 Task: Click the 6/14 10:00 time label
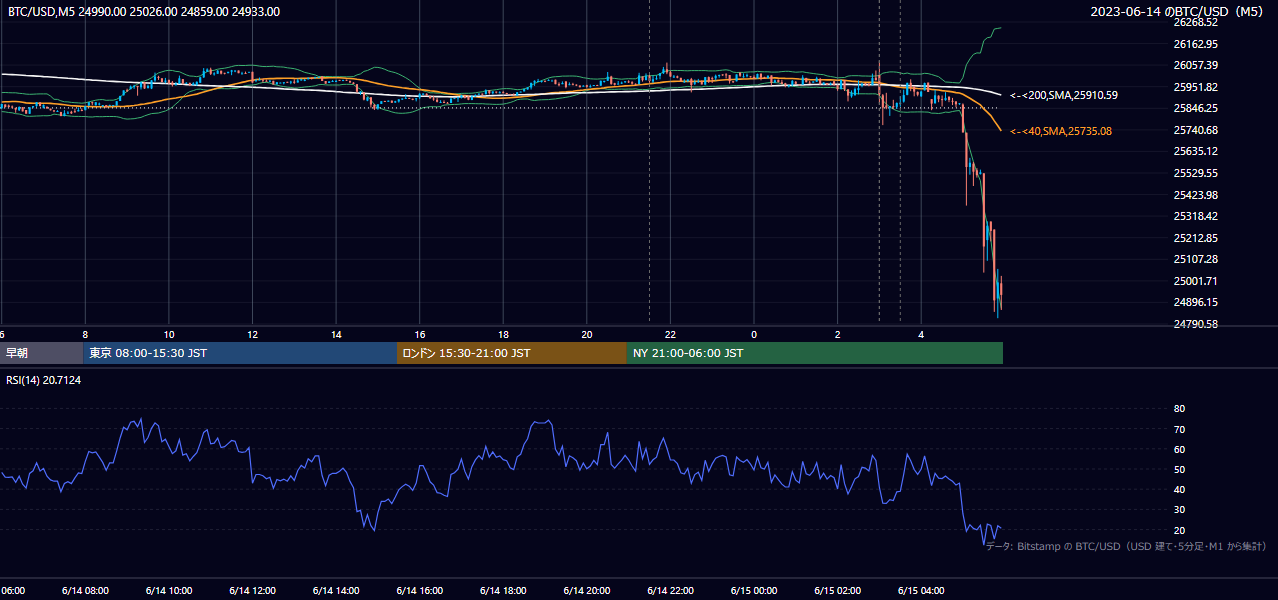coord(169,591)
